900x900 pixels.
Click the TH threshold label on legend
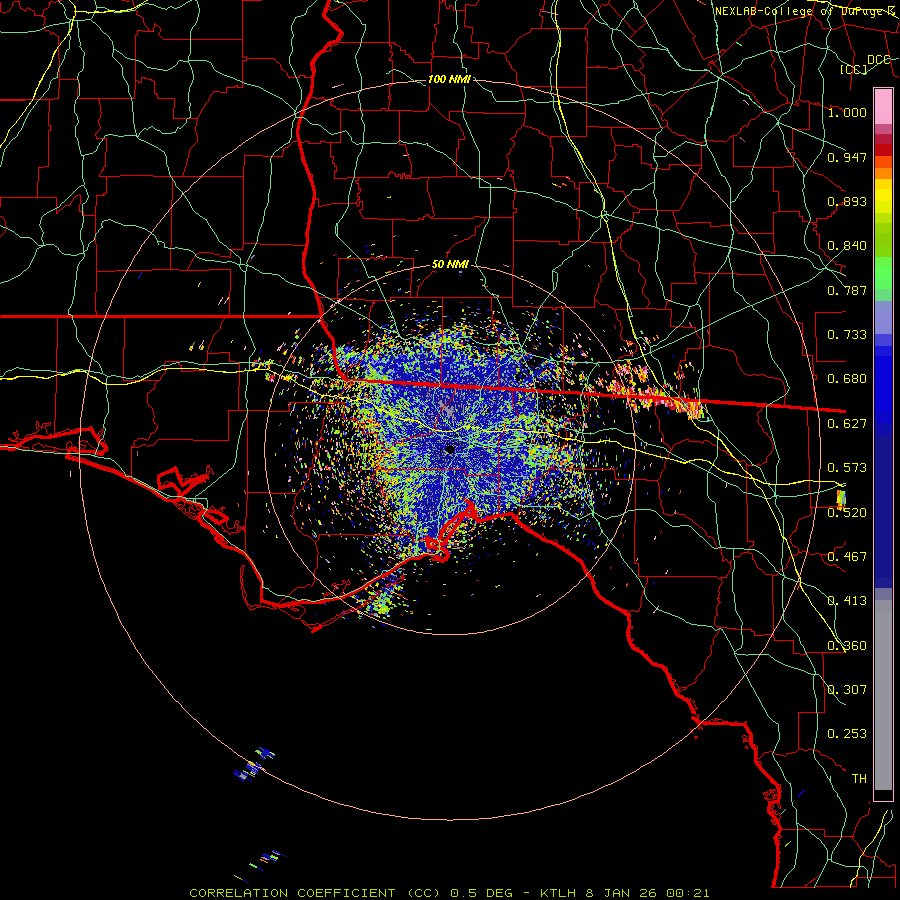click(859, 779)
